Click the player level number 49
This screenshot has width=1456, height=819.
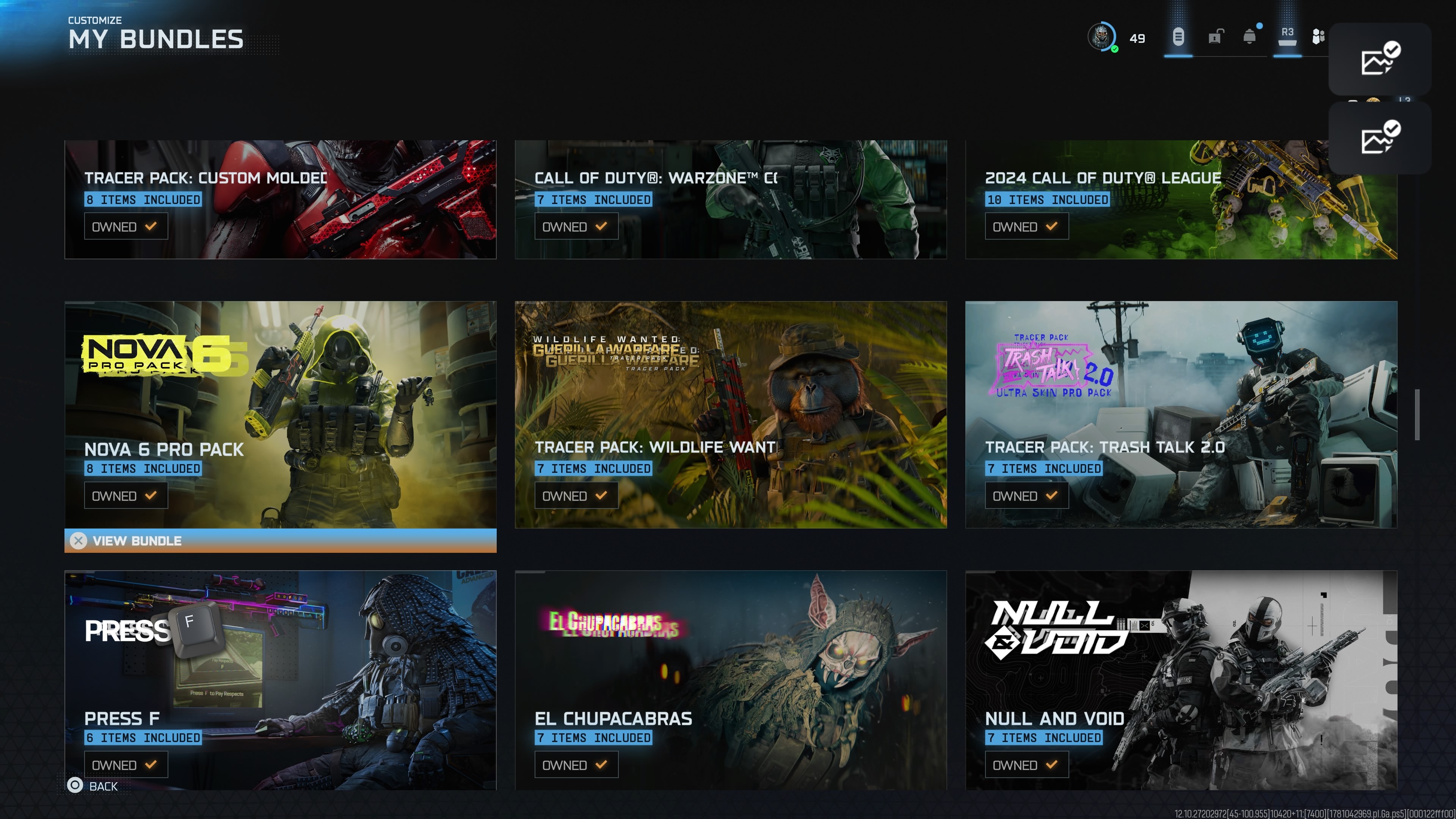[x=1137, y=38]
